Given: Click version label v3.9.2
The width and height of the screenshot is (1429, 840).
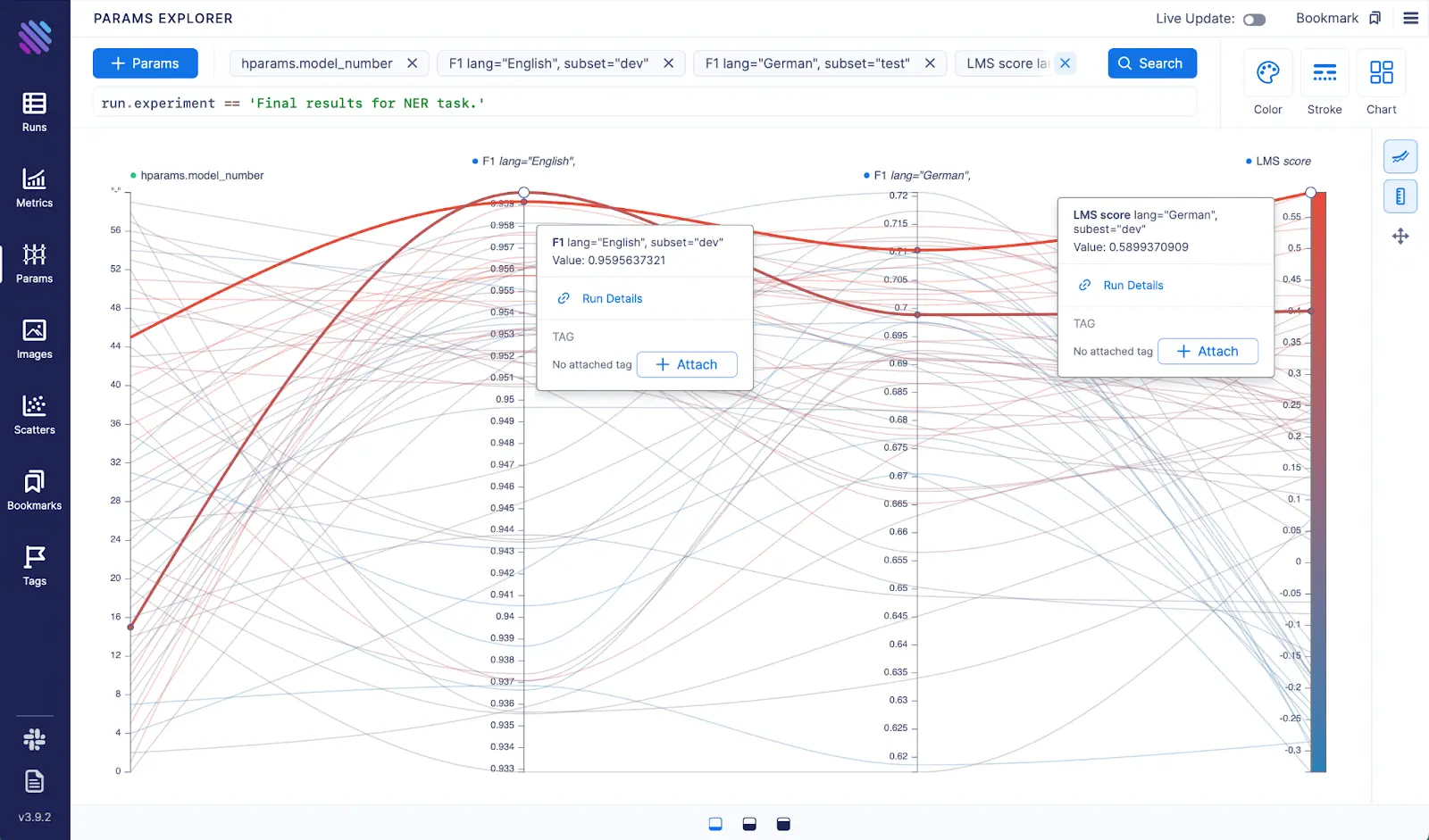Looking at the screenshot, I should tap(35, 817).
